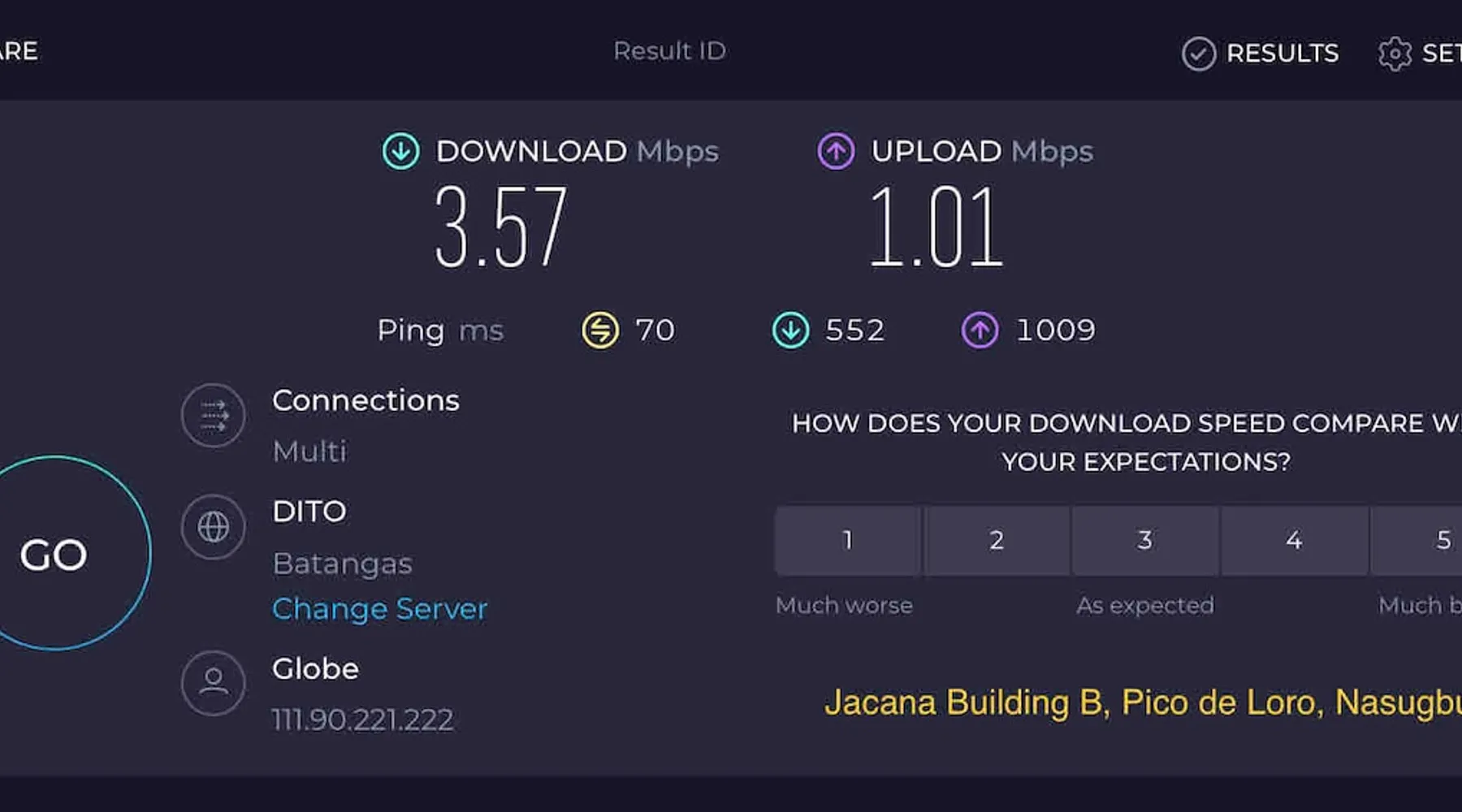Viewport: 1462px width, 812px height.
Task: Click the Multi connections setting
Action: pos(309,451)
